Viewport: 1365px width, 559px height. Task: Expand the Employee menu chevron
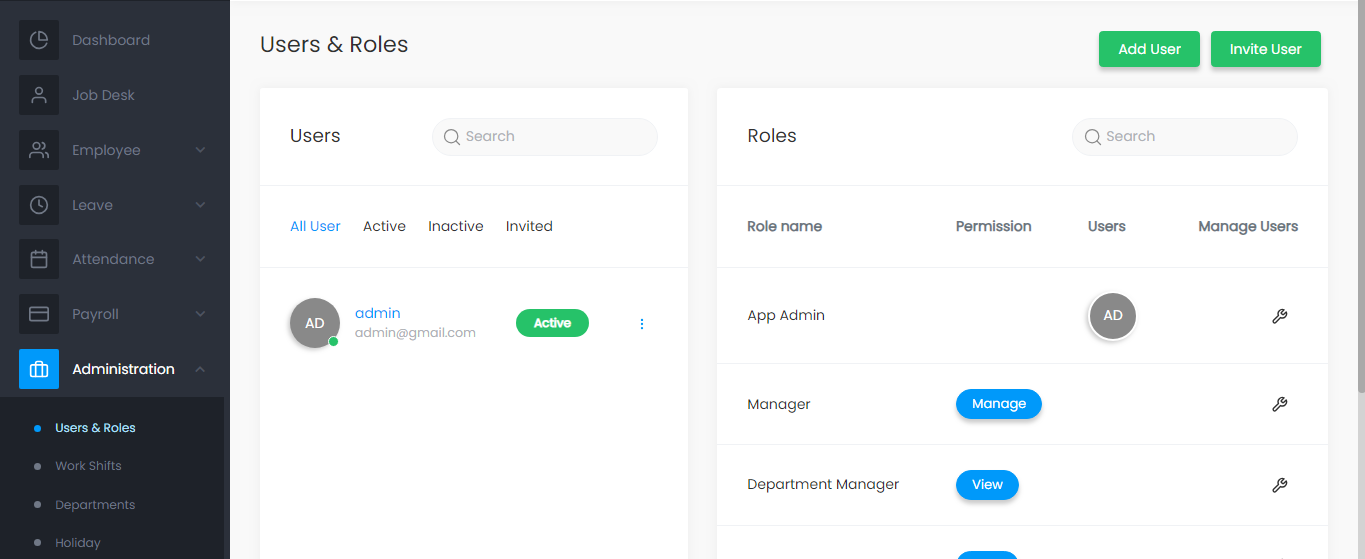tap(200, 150)
